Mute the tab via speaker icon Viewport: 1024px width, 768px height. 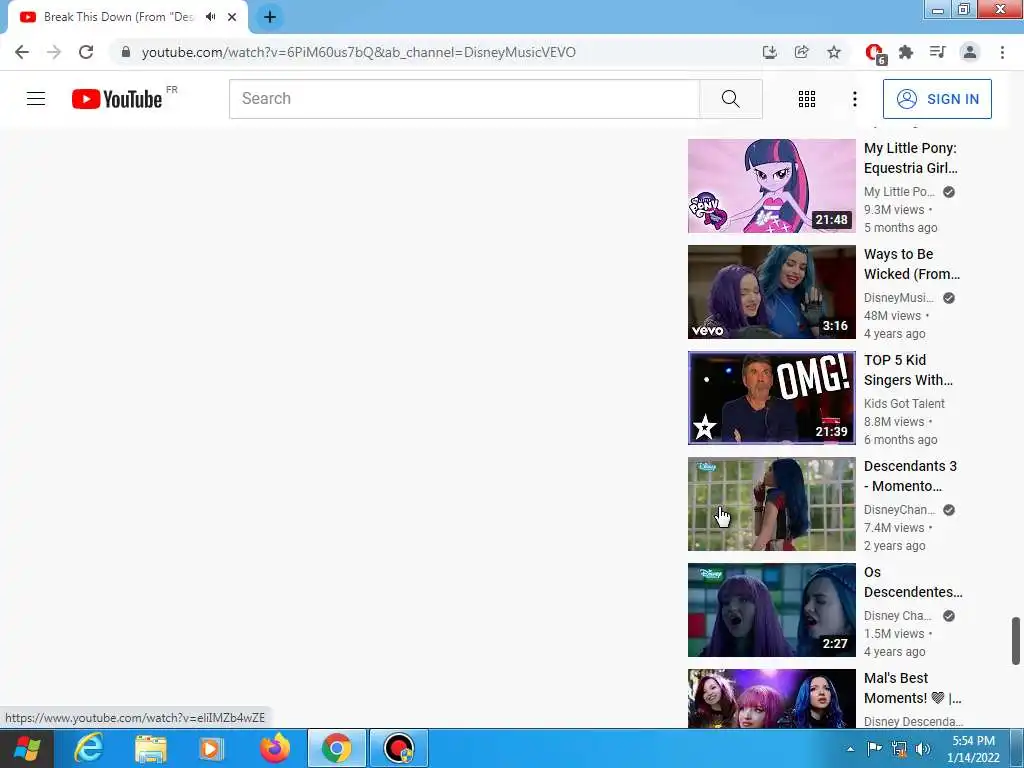[210, 17]
